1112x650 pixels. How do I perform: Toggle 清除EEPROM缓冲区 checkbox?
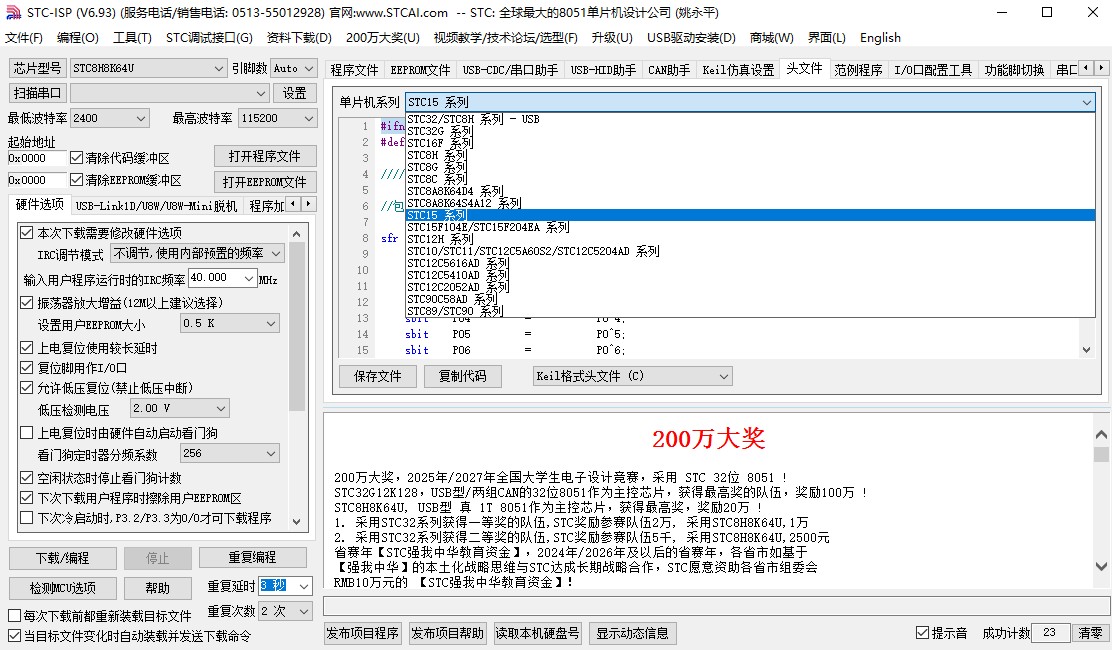point(77,180)
